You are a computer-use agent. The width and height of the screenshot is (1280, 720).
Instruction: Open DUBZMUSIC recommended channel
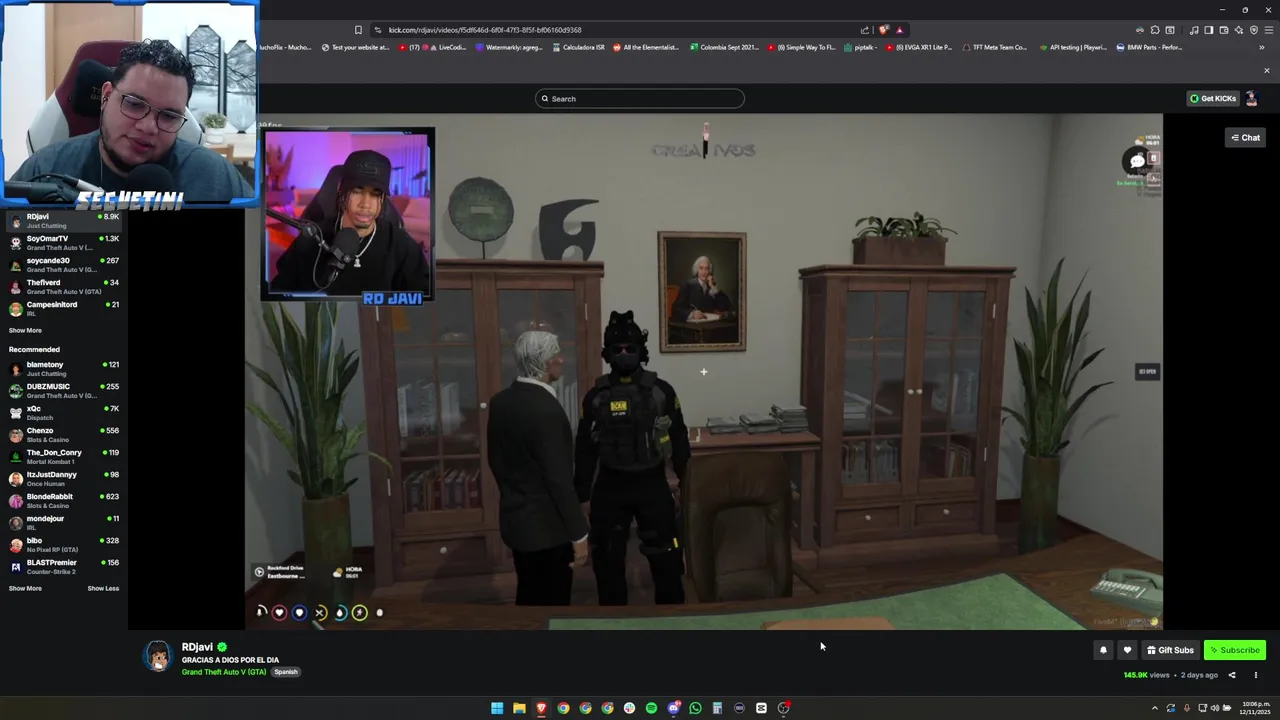[x=64, y=391]
